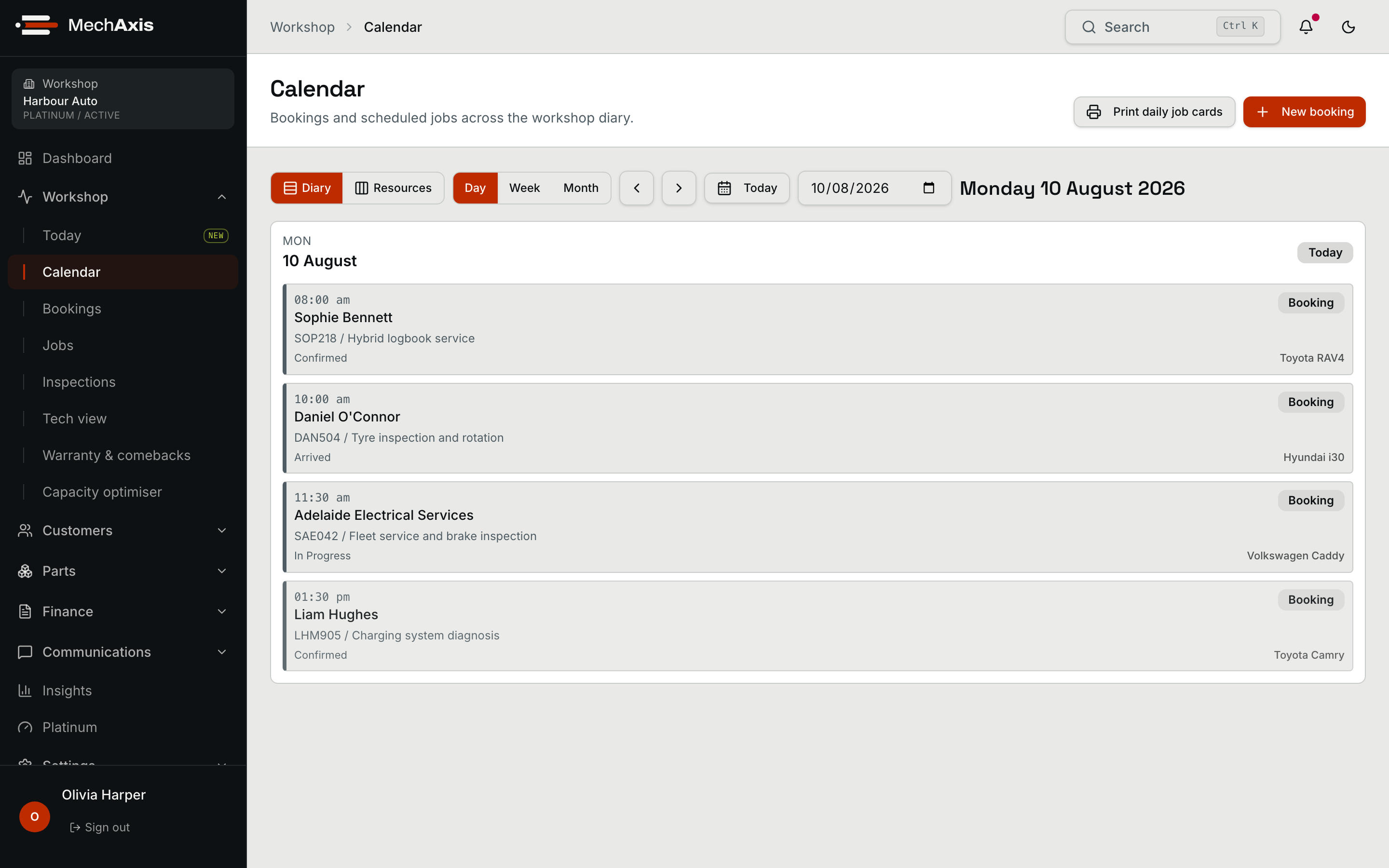Expand the Finance section chevron
Image resolution: width=1389 pixels, height=868 pixels.
coord(221,611)
